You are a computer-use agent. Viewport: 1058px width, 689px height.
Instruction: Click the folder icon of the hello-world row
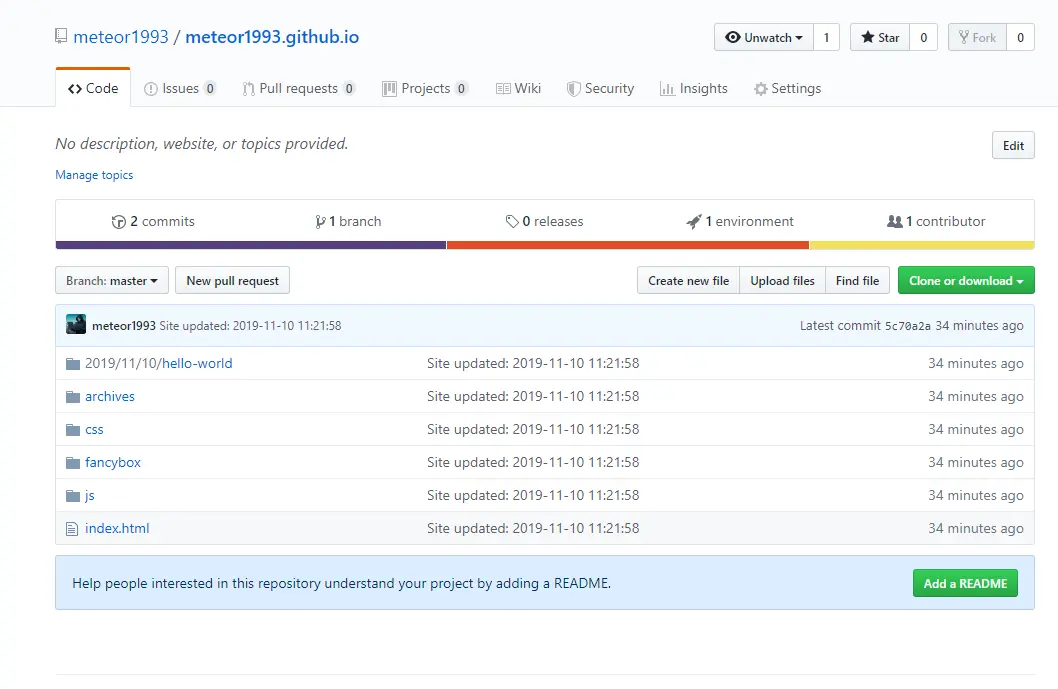point(73,364)
